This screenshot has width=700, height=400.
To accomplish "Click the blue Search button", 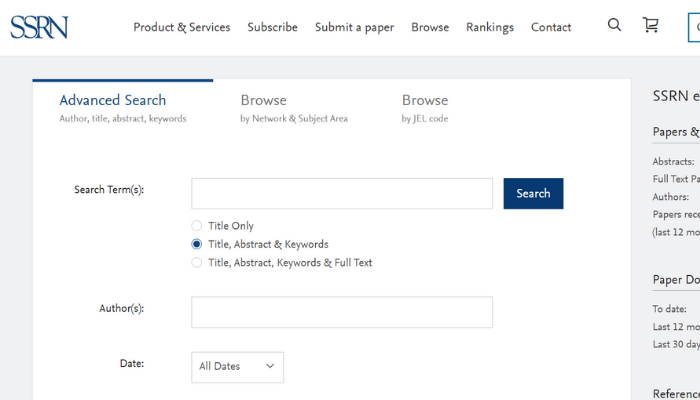I will pos(533,193).
